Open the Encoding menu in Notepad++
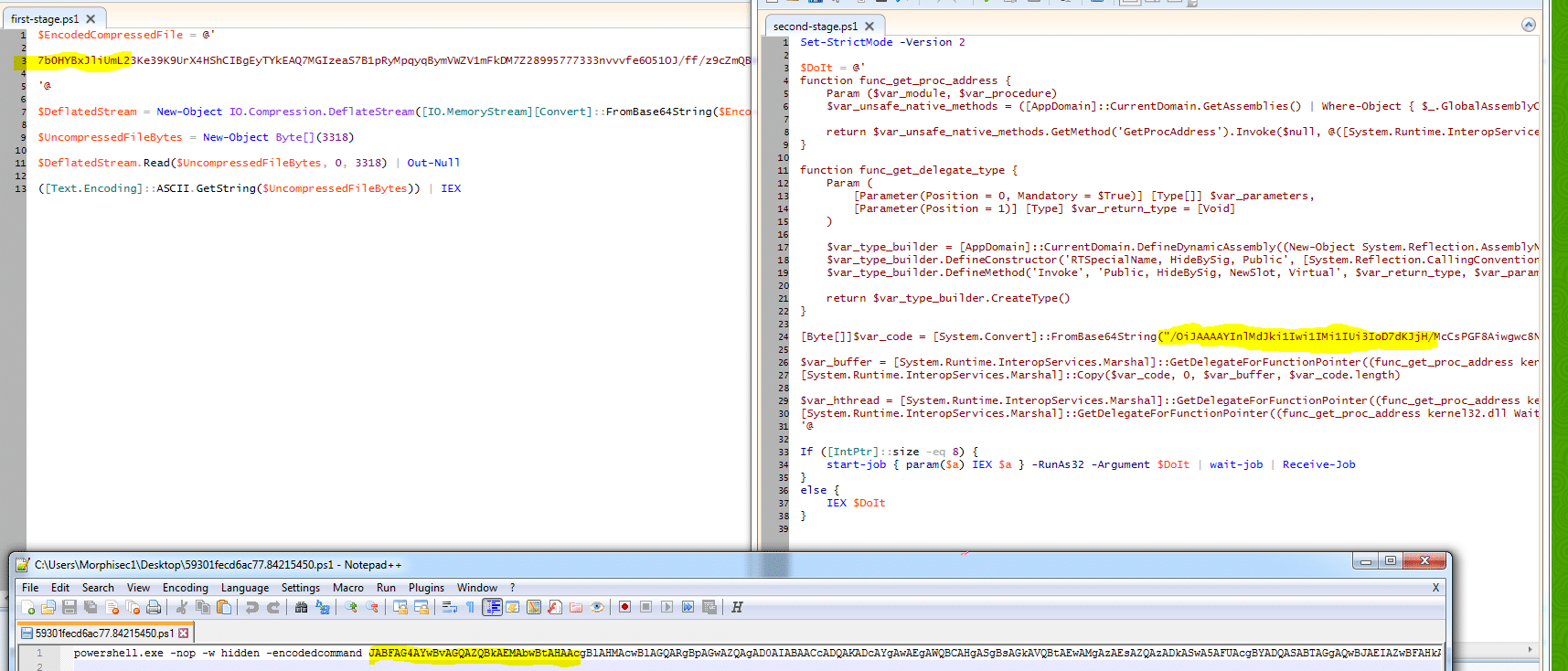The height and width of the screenshot is (671, 1568). click(x=186, y=588)
